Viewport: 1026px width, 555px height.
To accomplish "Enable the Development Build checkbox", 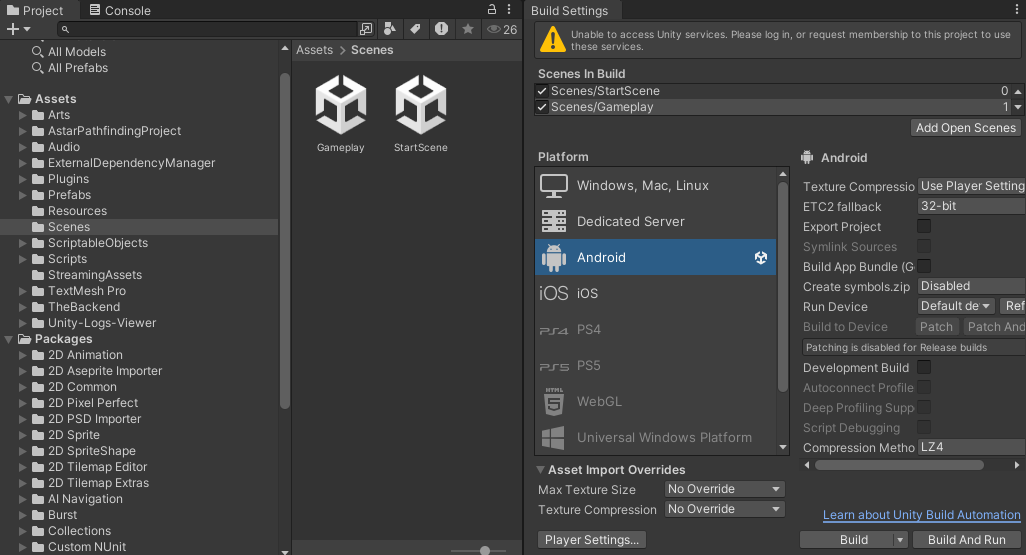I will [924, 367].
